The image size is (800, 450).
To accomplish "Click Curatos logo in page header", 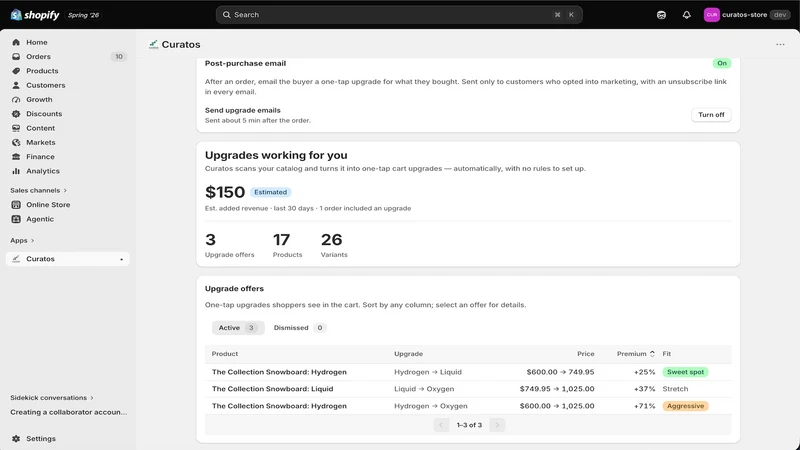I will (153, 44).
